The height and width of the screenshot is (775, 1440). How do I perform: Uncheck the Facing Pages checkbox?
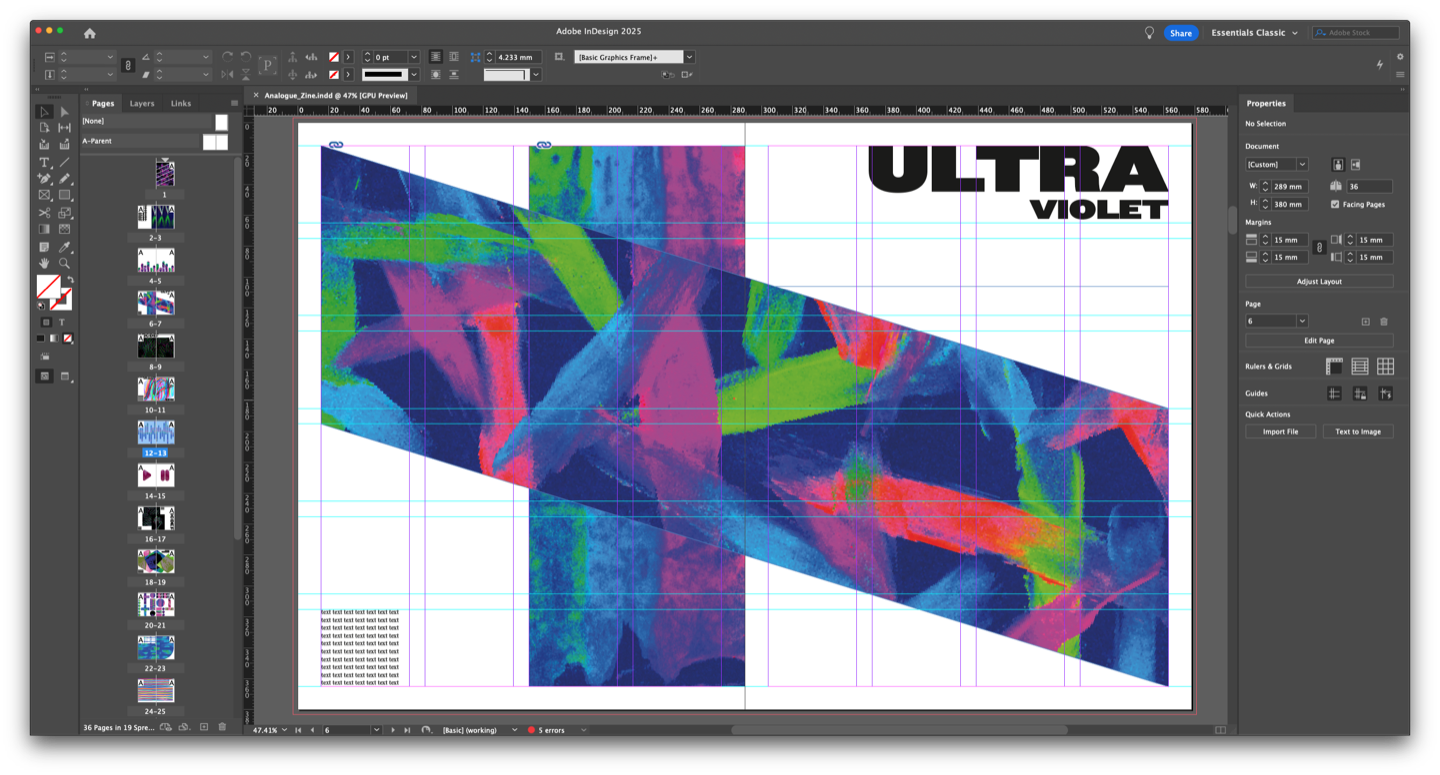click(1335, 204)
